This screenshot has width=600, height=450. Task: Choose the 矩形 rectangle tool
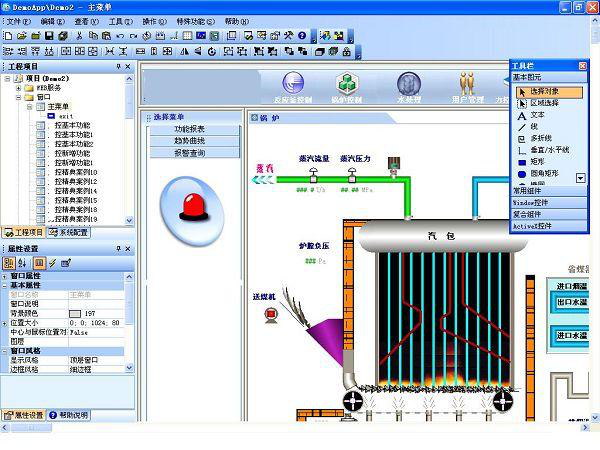click(x=538, y=161)
